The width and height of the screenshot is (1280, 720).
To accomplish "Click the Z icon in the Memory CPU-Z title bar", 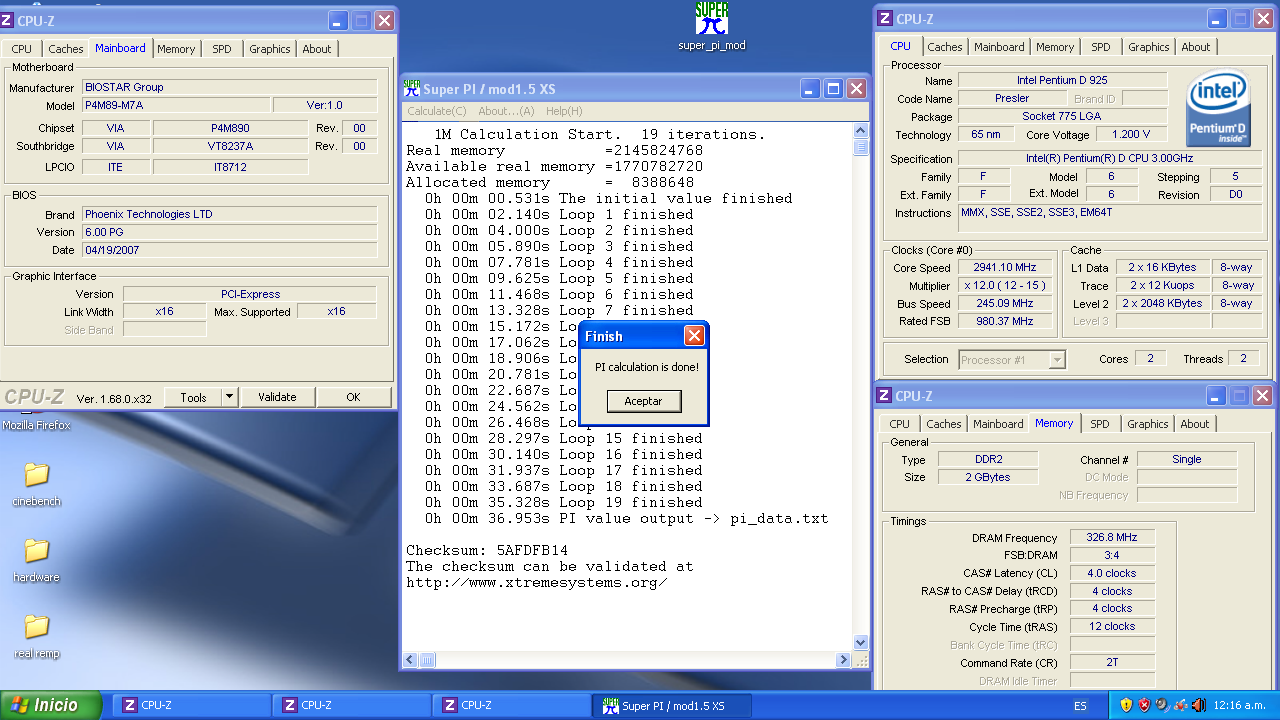I will (884, 396).
